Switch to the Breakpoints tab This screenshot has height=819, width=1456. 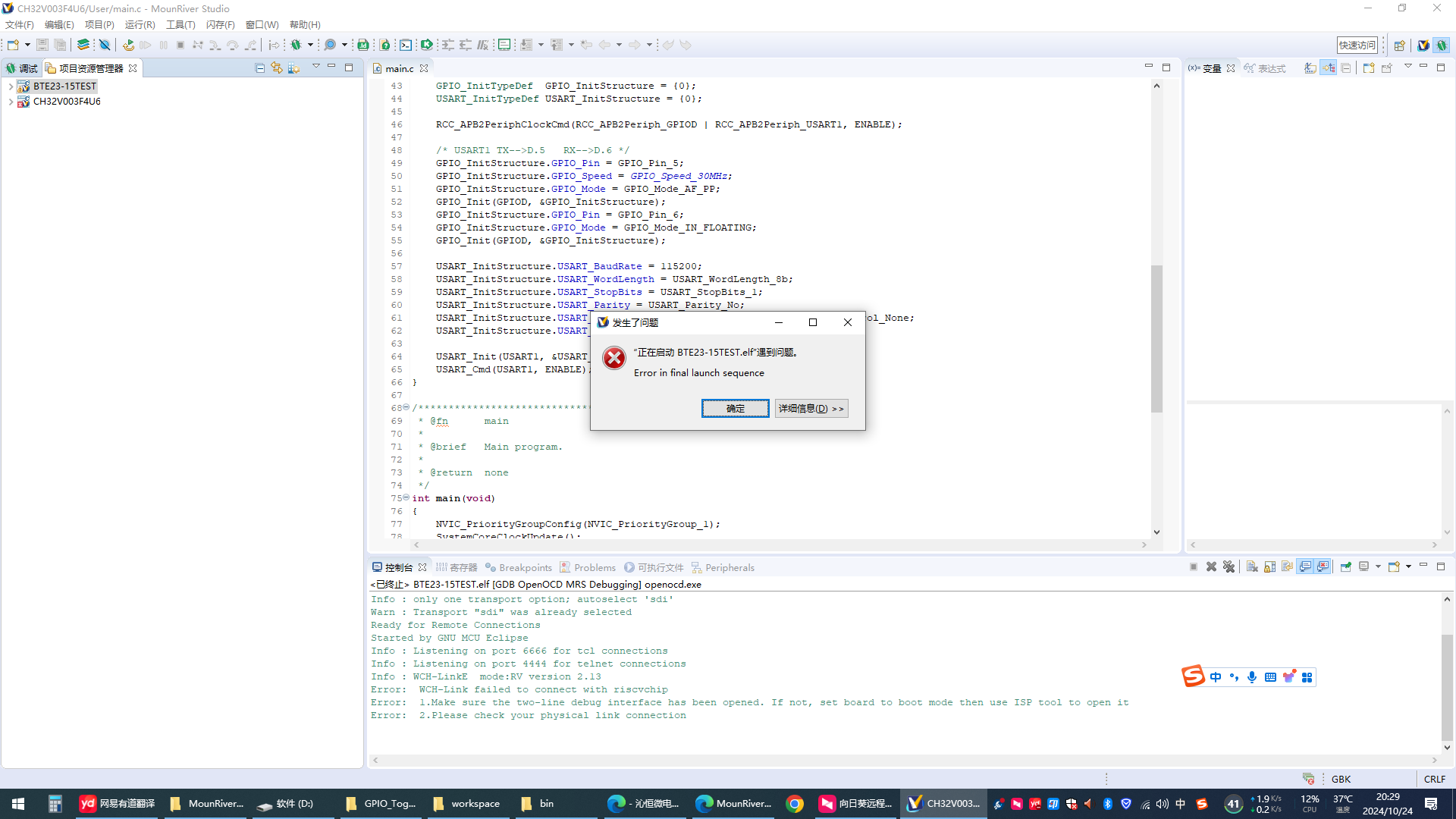pos(519,567)
